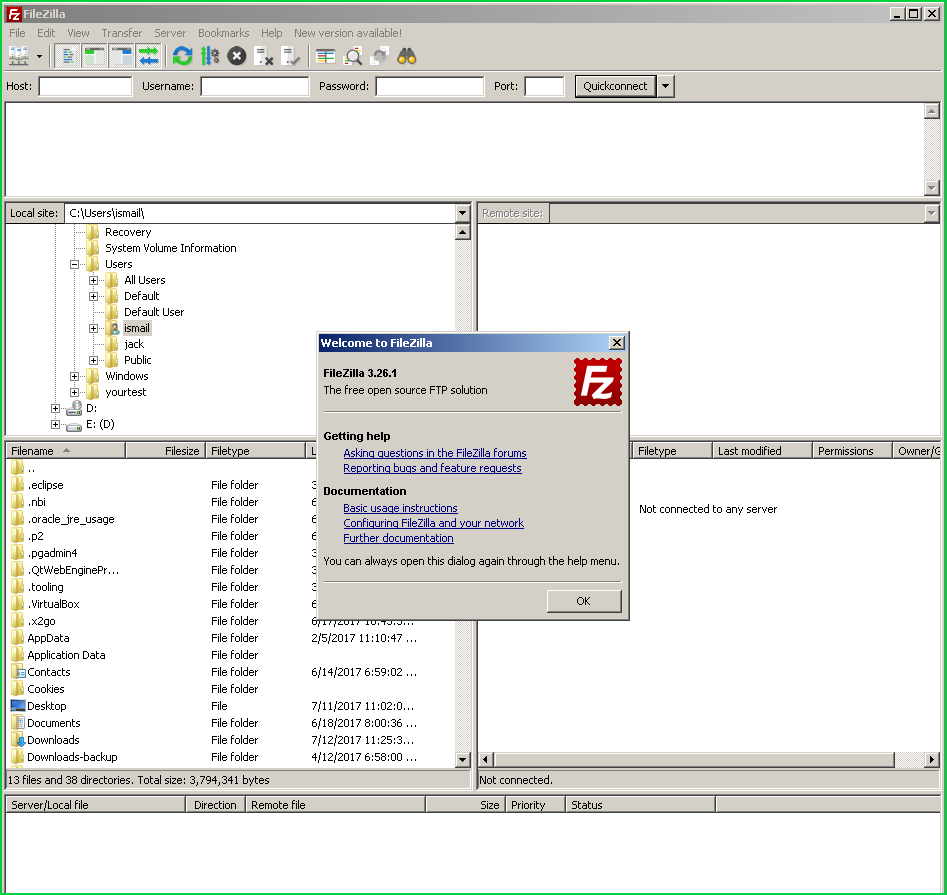Viewport: 947px width, 895px height.
Task: Click the Port input field
Action: (544, 86)
